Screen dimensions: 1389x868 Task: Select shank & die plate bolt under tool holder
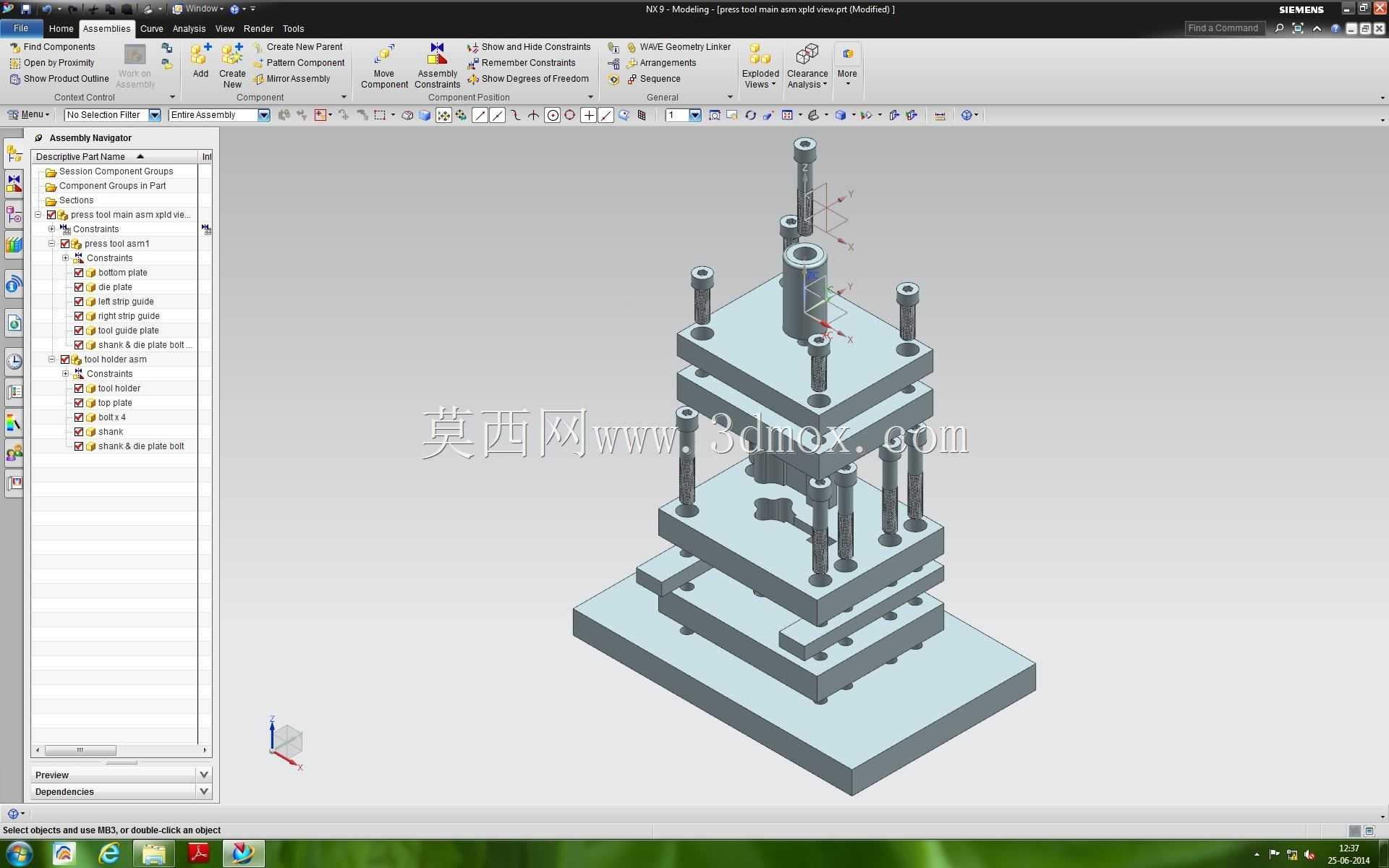pos(141,446)
